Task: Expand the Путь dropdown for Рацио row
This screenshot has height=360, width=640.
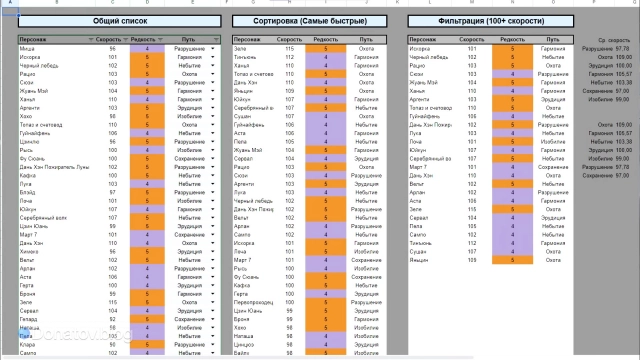Action: point(213,74)
